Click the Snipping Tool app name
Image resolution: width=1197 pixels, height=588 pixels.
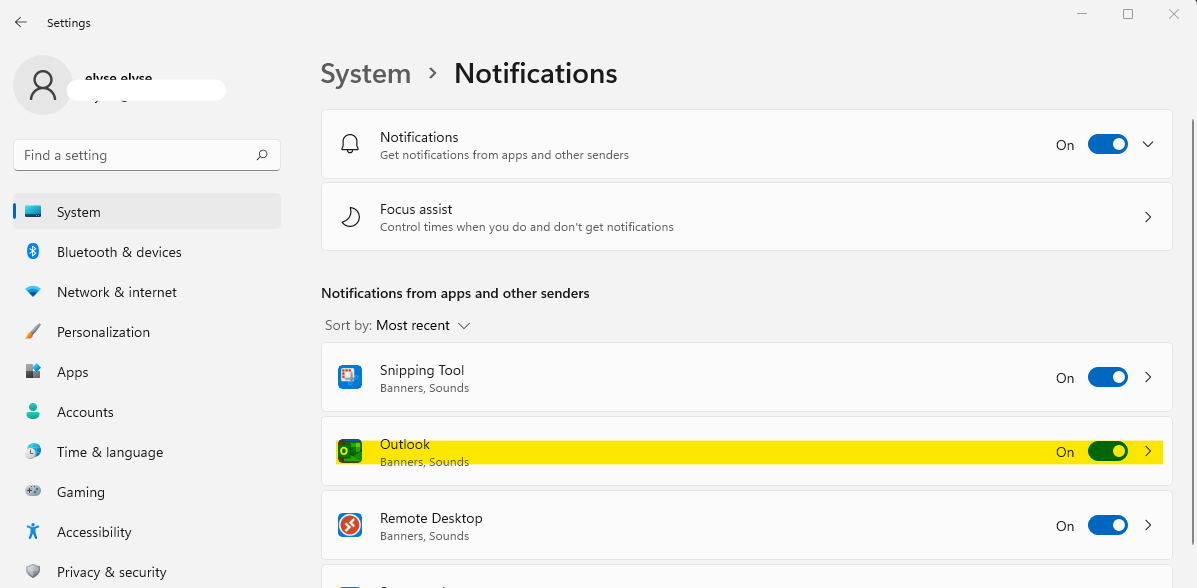(x=422, y=370)
